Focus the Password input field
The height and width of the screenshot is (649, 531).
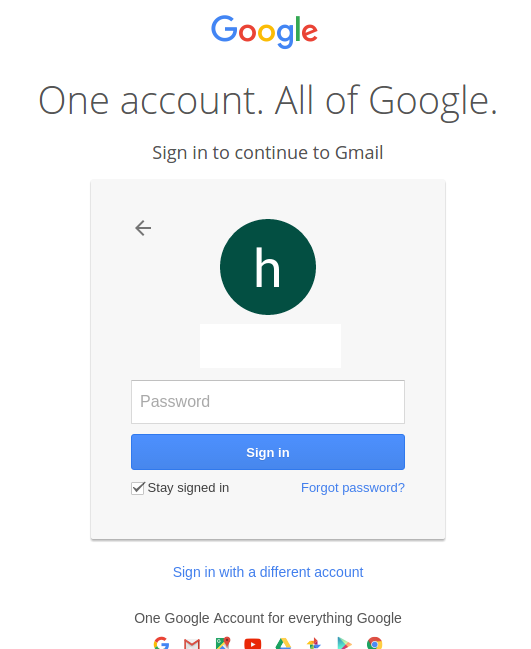coord(268,402)
